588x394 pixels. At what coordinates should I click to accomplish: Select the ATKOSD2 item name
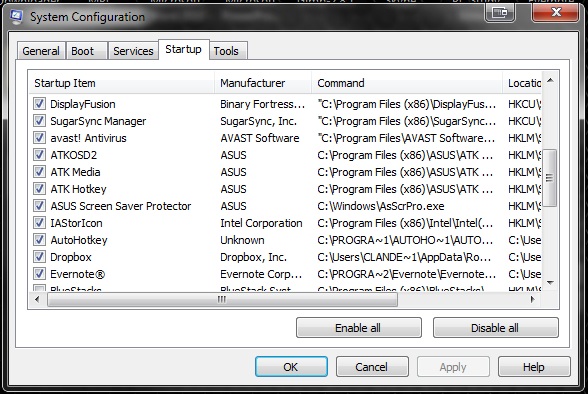[x=74, y=155]
